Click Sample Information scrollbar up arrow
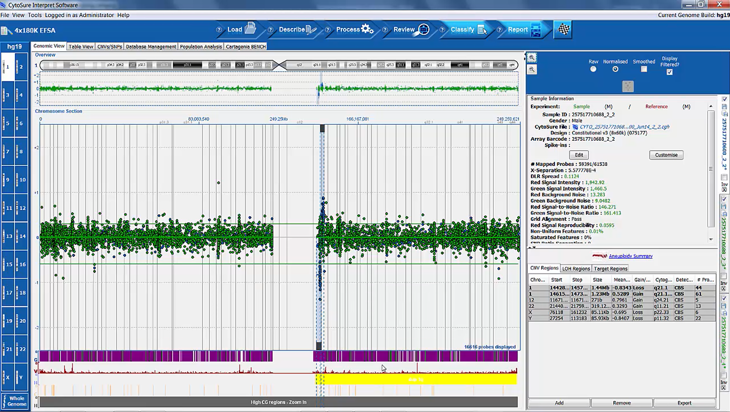 (711, 107)
